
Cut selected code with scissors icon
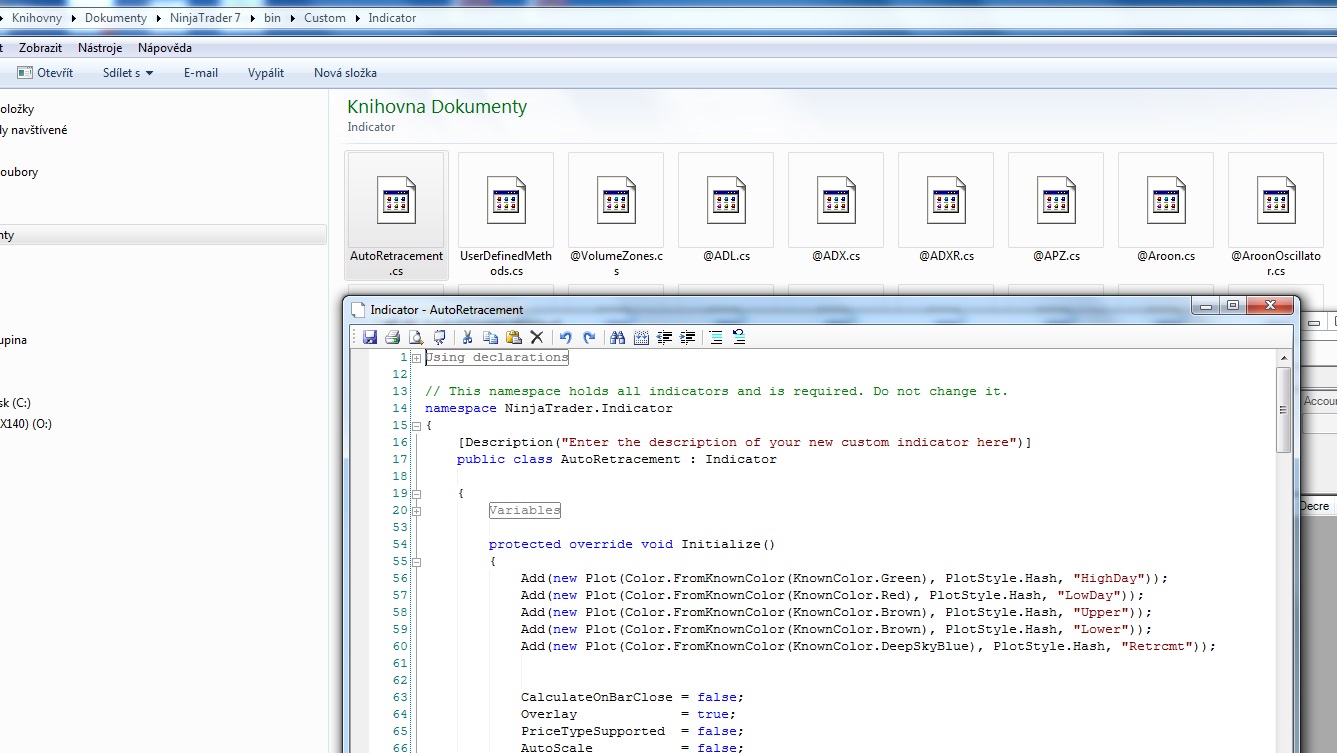pos(466,338)
